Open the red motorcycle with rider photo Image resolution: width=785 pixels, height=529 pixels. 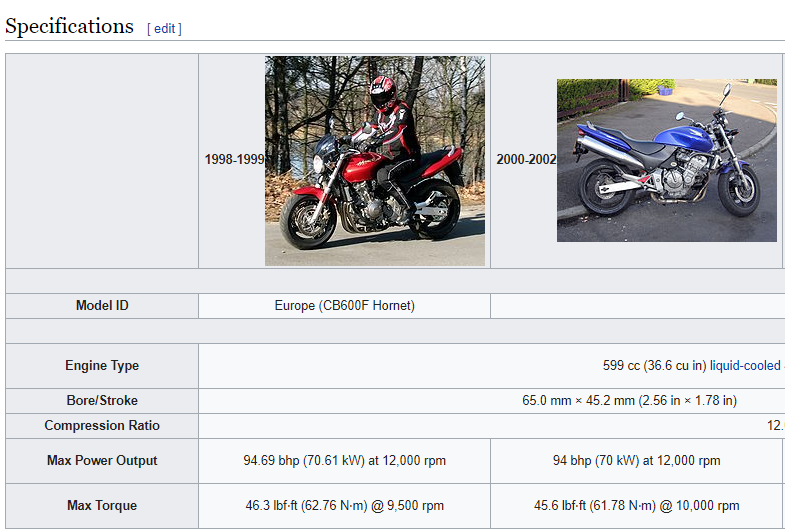[x=374, y=161]
